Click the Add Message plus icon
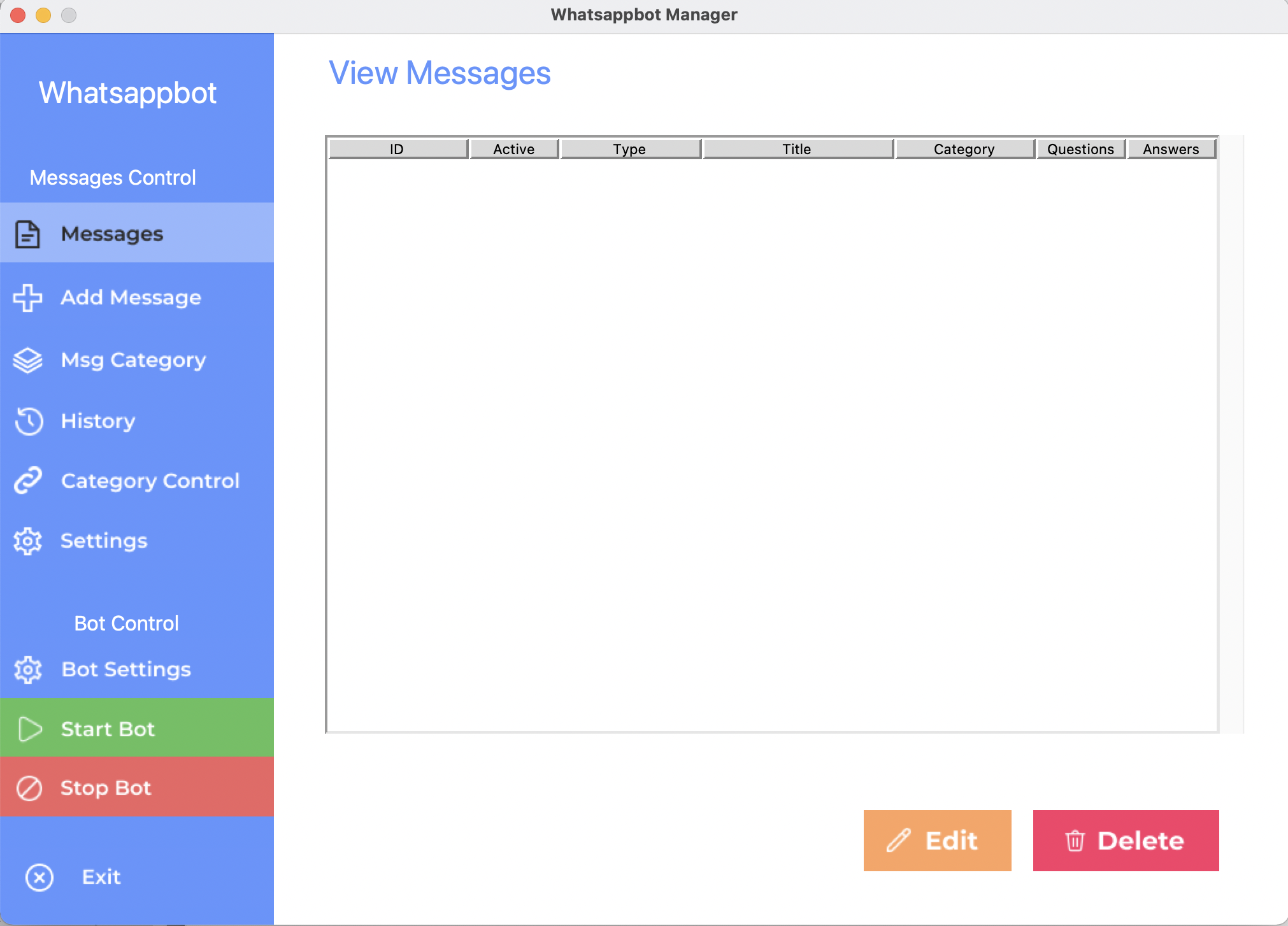Viewport: 1288px width, 926px height. coord(27,297)
